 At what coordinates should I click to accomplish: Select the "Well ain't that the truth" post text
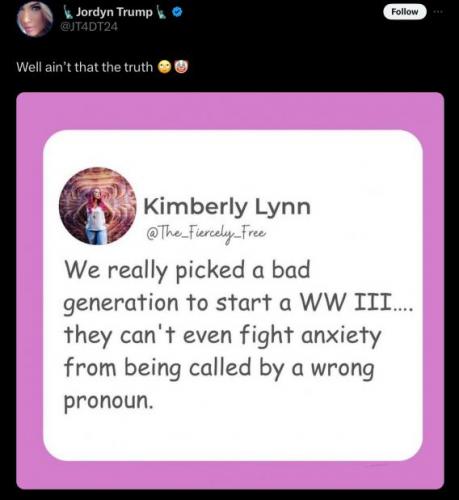point(85,67)
